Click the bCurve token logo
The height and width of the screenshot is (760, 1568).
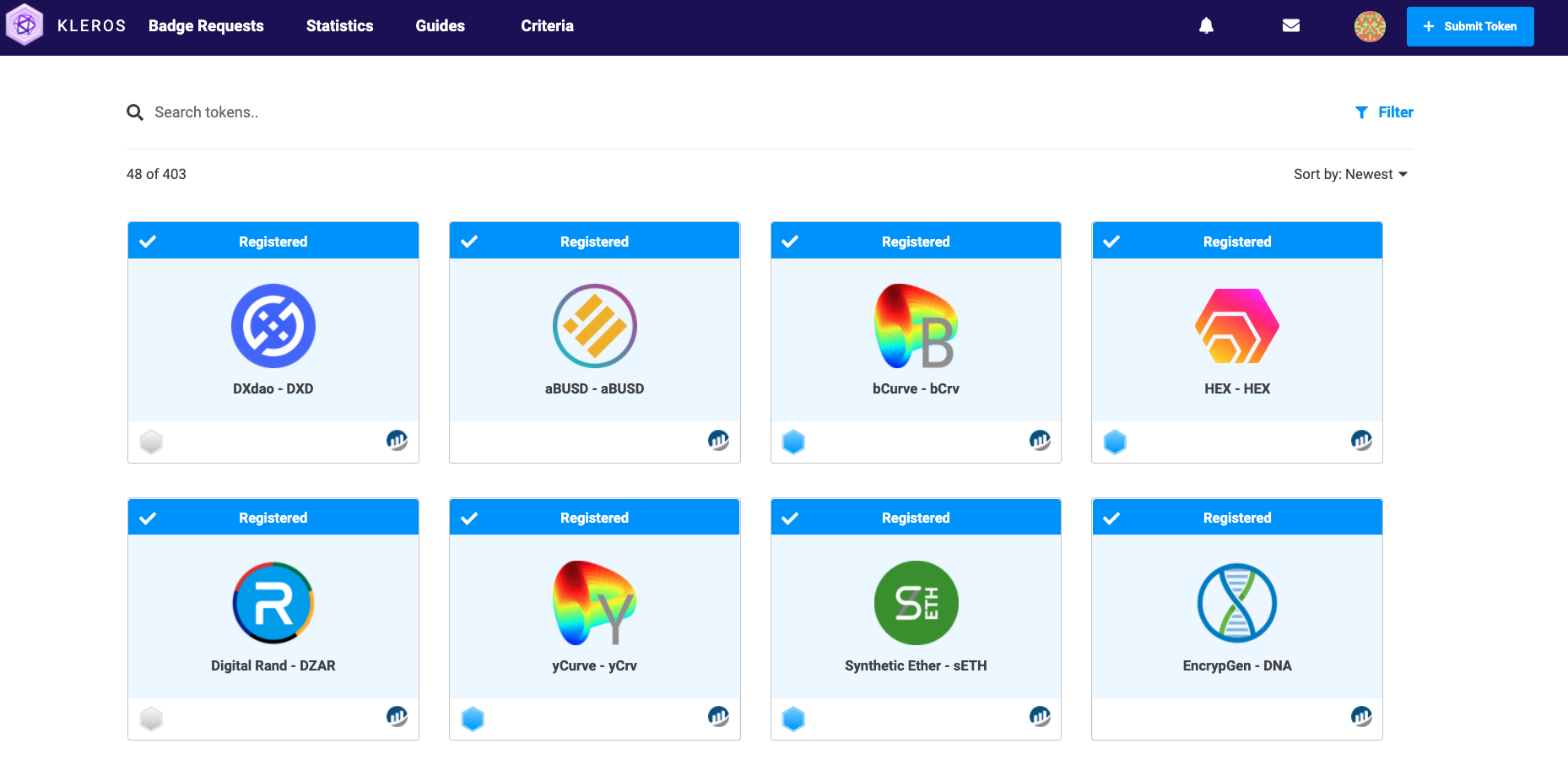coord(916,326)
